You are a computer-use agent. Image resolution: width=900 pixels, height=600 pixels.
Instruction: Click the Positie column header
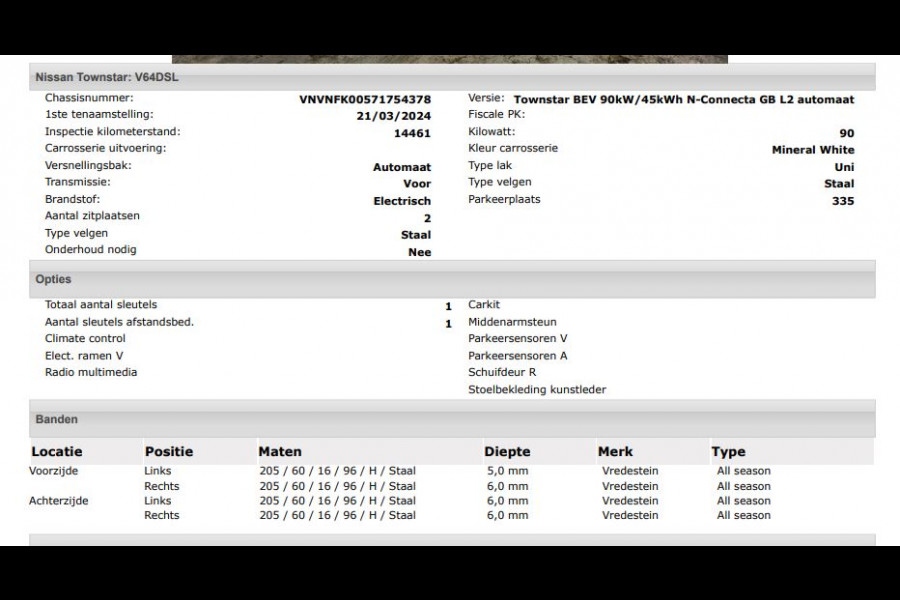tap(169, 452)
